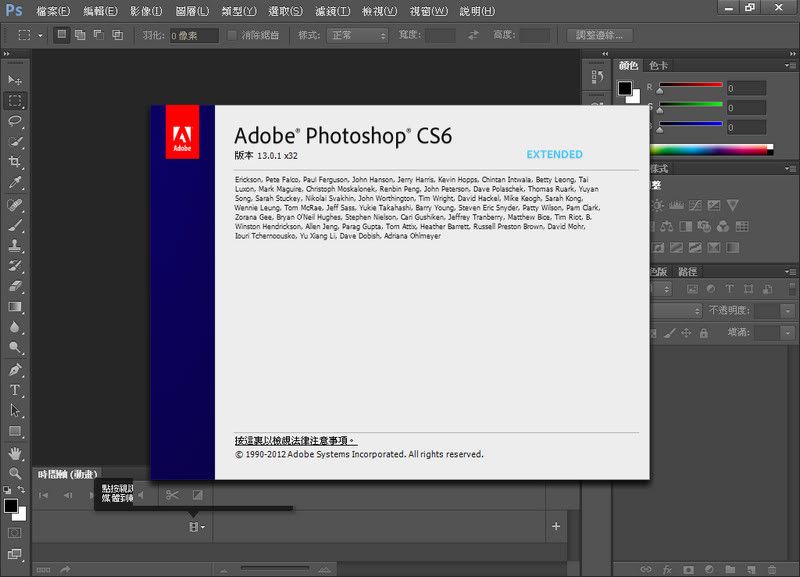Screen dimensions: 800x577
Task: Select the Pen tool
Action: [x=15, y=369]
